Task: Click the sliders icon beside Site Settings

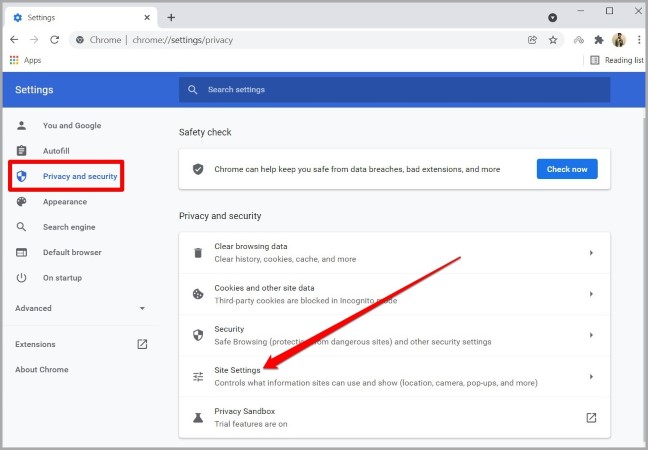Action: click(x=198, y=376)
